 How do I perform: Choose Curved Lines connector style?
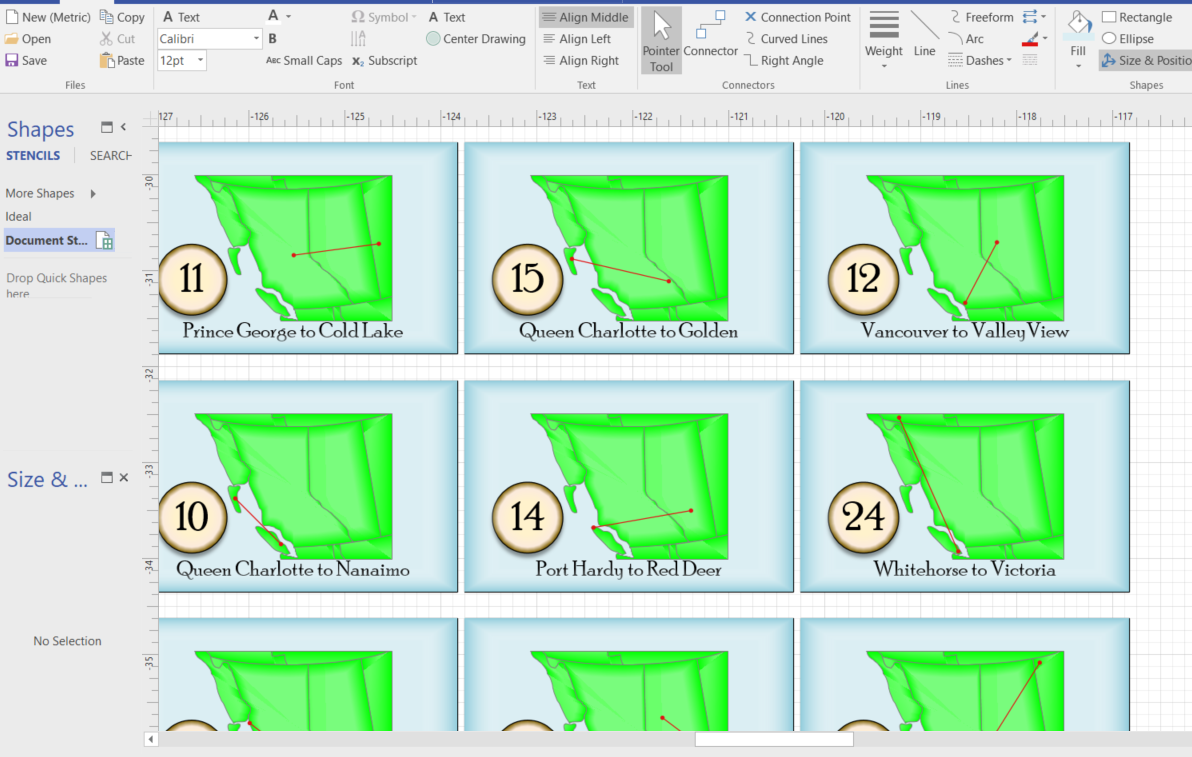point(786,39)
